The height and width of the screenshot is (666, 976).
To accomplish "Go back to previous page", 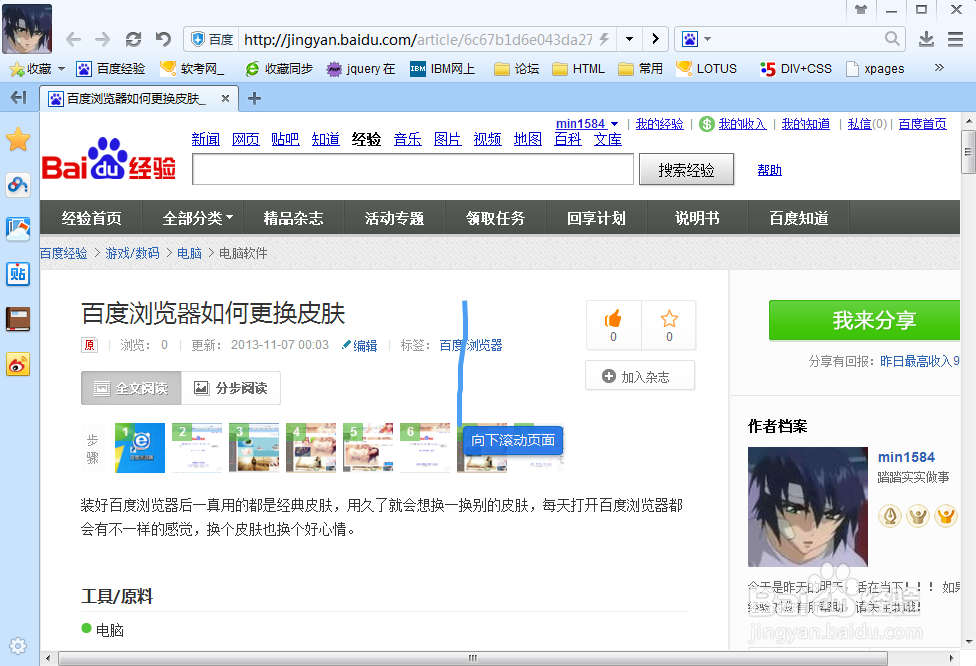I will (x=73, y=40).
